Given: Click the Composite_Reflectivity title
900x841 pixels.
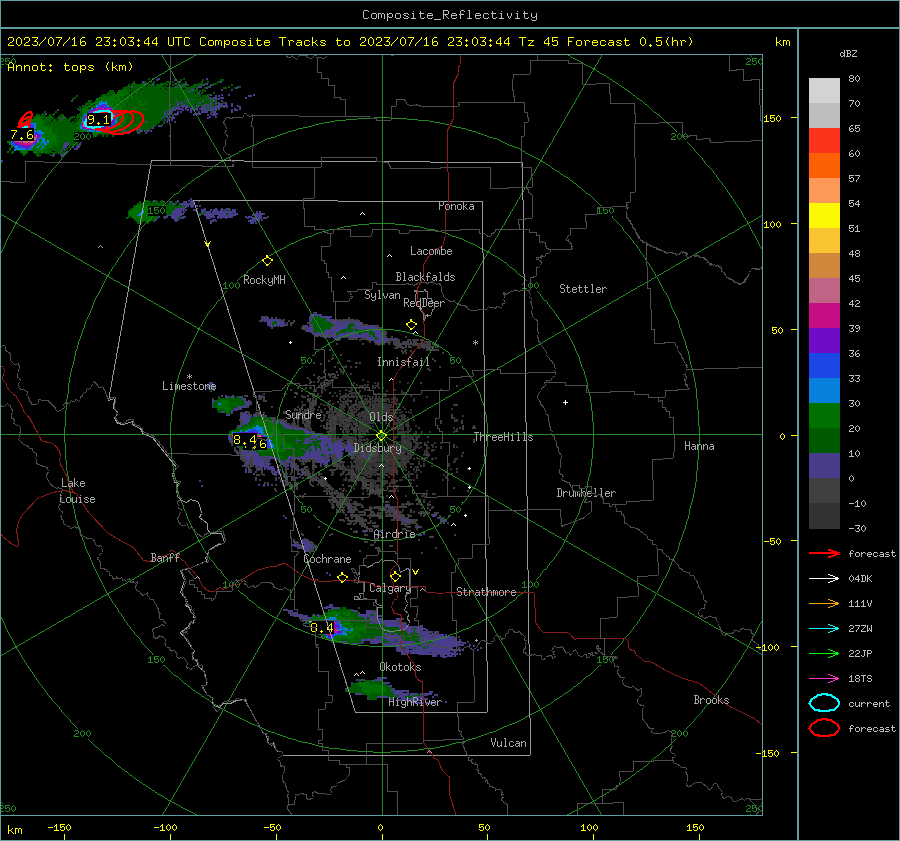Looking at the screenshot, I should pyautogui.click(x=450, y=15).
